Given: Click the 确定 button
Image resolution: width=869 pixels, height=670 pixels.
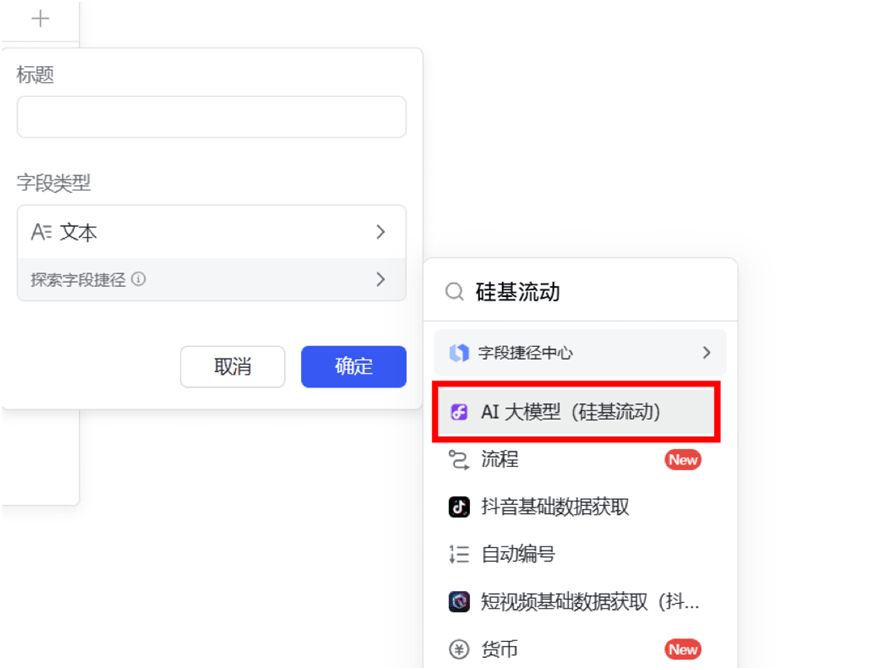Looking at the screenshot, I should tap(354, 366).
